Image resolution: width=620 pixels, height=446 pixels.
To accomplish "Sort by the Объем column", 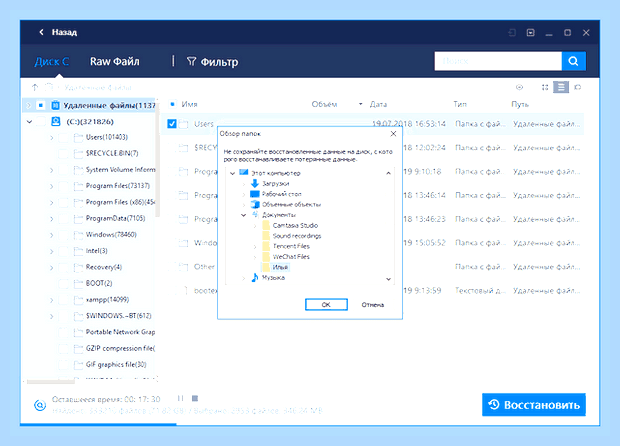I will click(324, 104).
